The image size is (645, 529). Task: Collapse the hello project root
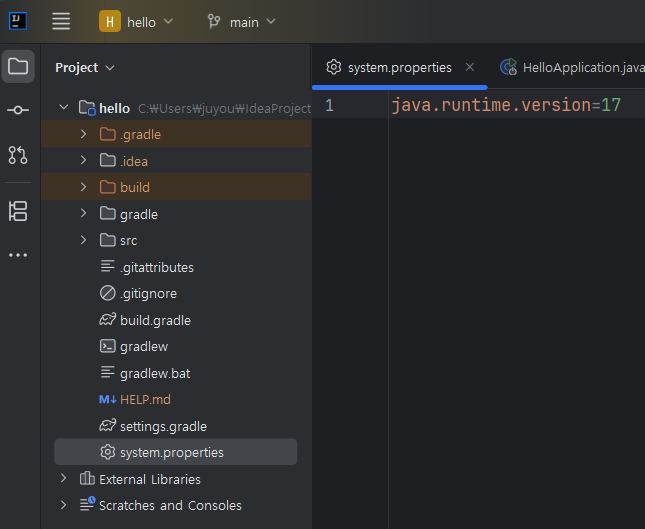pos(64,107)
